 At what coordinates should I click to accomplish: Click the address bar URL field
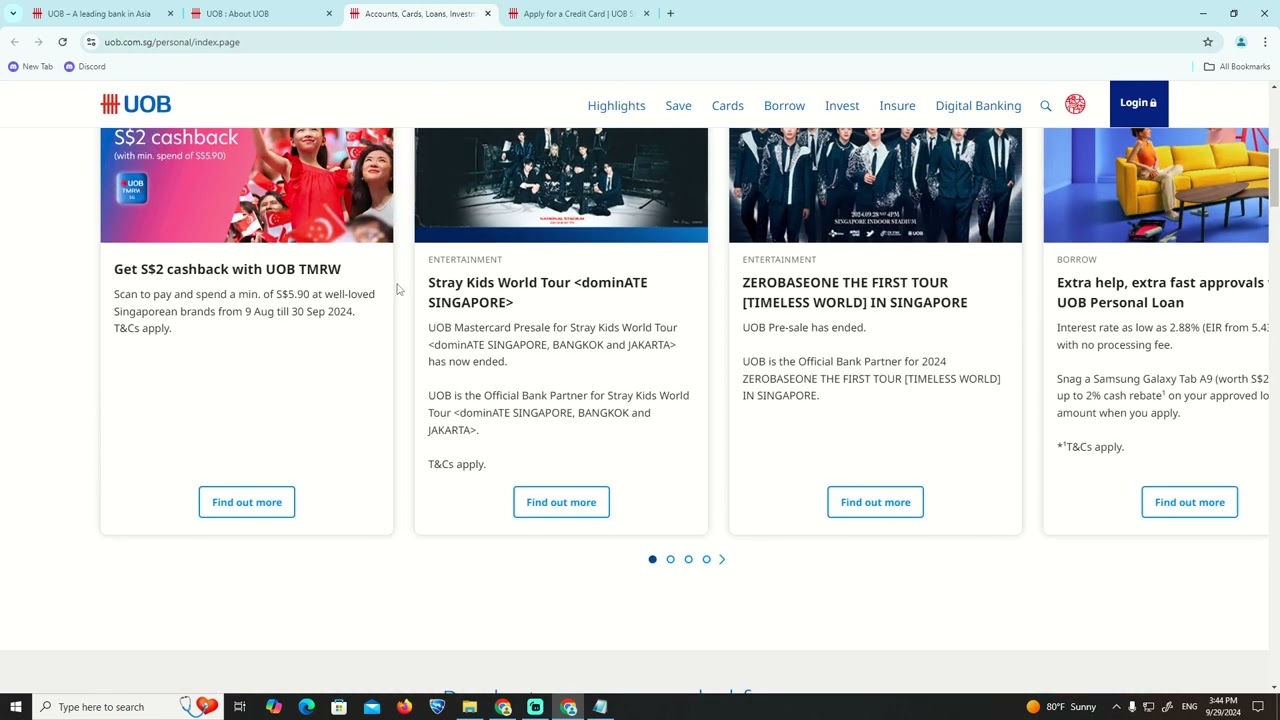[x=640, y=42]
